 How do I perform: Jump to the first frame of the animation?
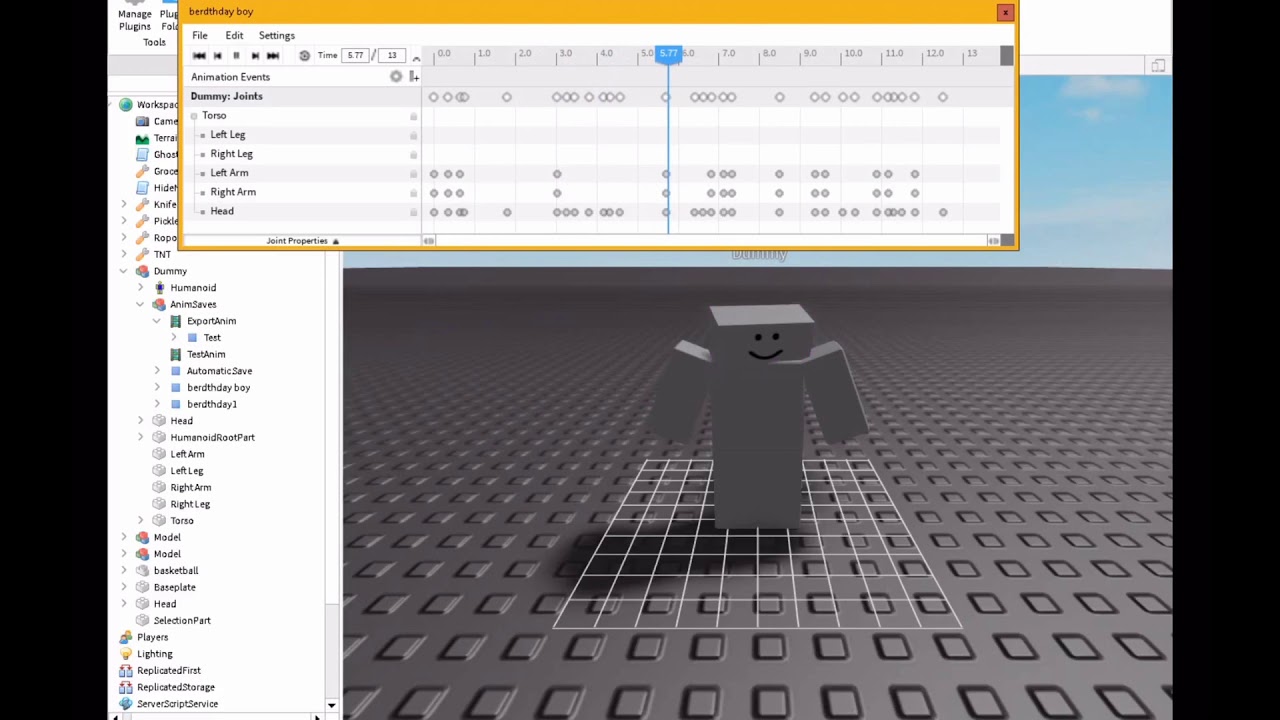pos(199,56)
